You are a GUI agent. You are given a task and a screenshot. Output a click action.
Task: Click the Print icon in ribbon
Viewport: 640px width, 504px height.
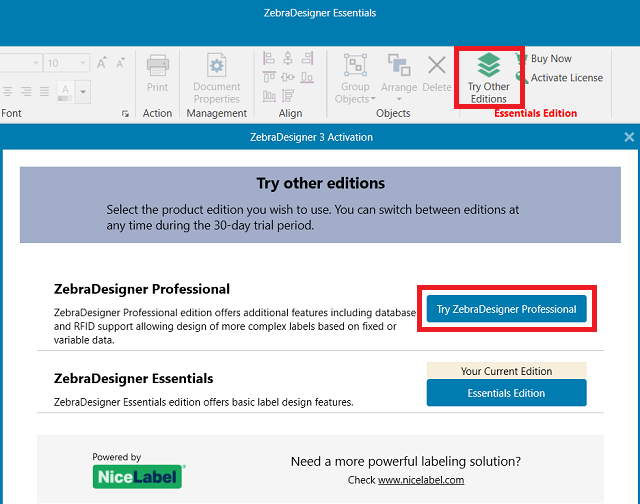pyautogui.click(x=157, y=66)
